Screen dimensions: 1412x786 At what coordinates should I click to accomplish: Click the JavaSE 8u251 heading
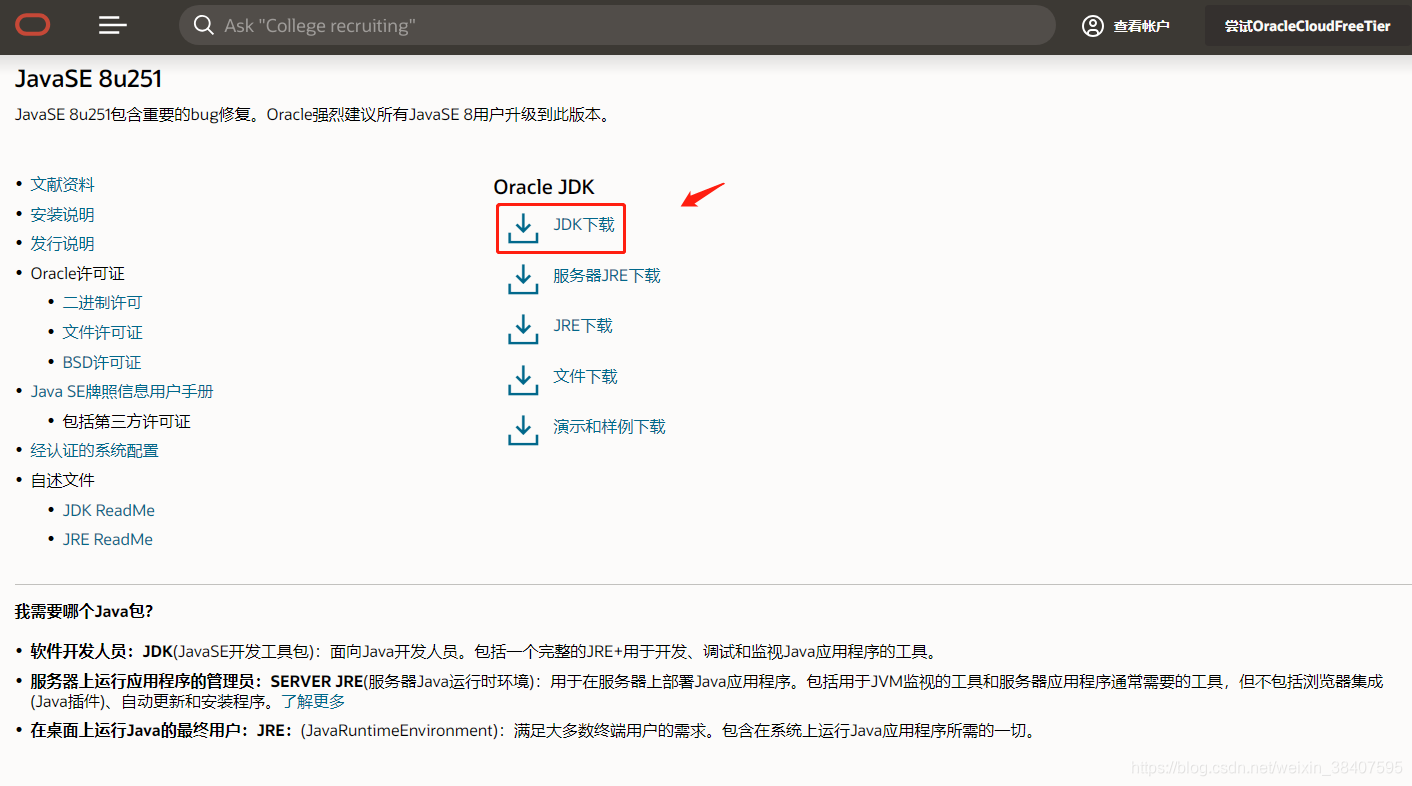[89, 78]
